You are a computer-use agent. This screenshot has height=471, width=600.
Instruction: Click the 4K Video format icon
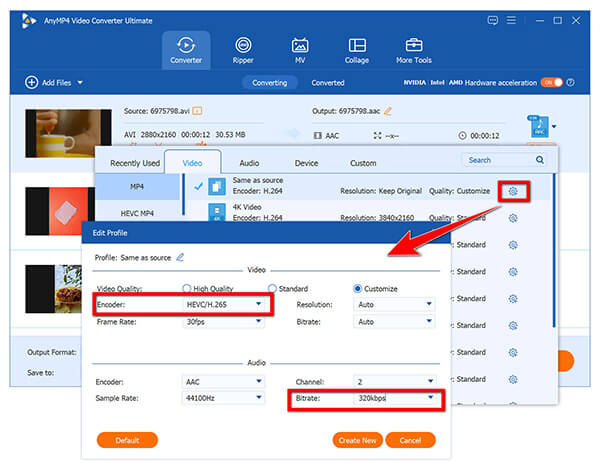[x=217, y=212]
